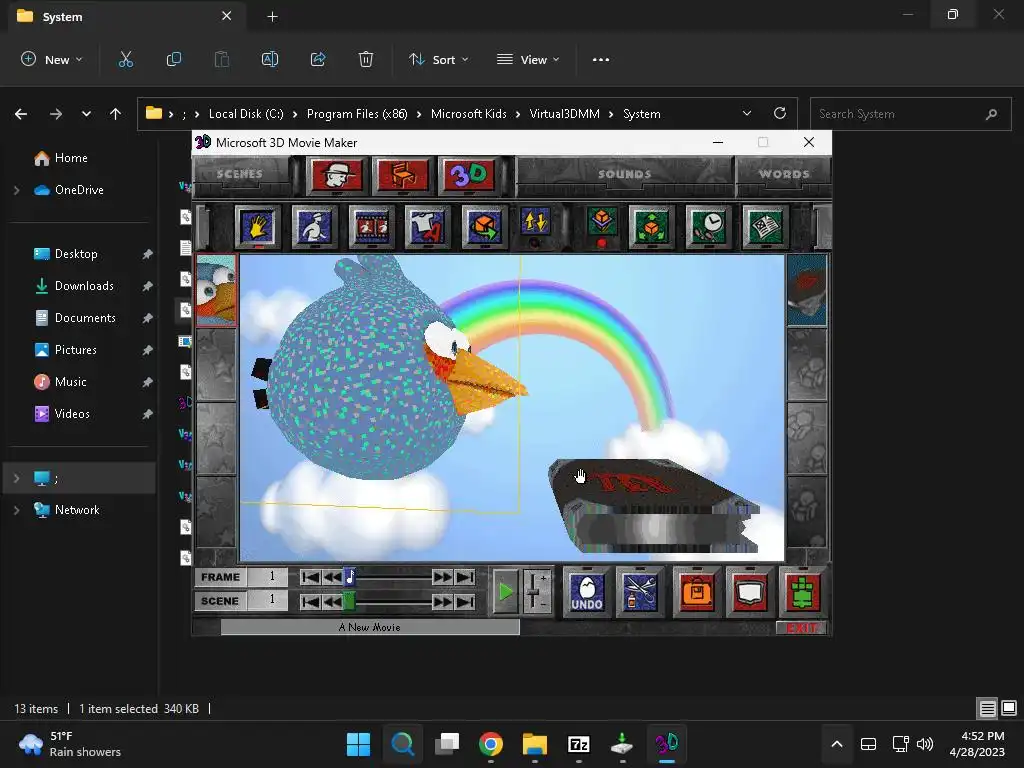The width and height of the screenshot is (1024, 768).
Task: Open the SCENES tab in Movie Maker
Action: tap(240, 174)
